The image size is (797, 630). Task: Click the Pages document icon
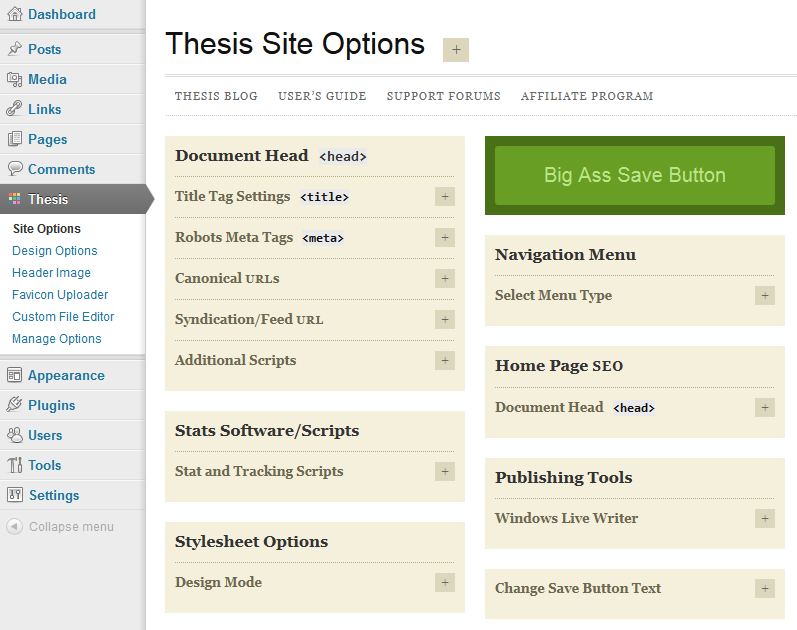[x=15, y=139]
